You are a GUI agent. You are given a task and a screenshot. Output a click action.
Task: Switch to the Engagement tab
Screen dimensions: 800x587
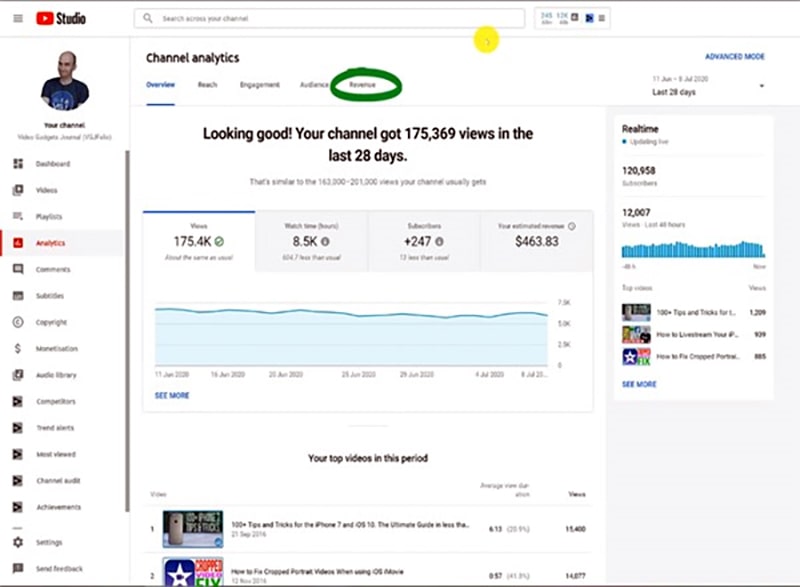(260, 85)
